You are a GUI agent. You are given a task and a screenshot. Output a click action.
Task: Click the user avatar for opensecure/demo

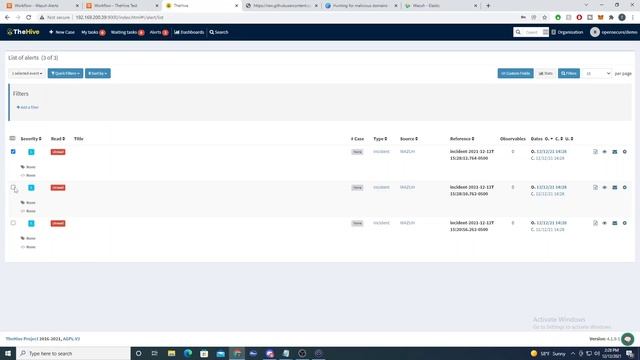coord(595,32)
